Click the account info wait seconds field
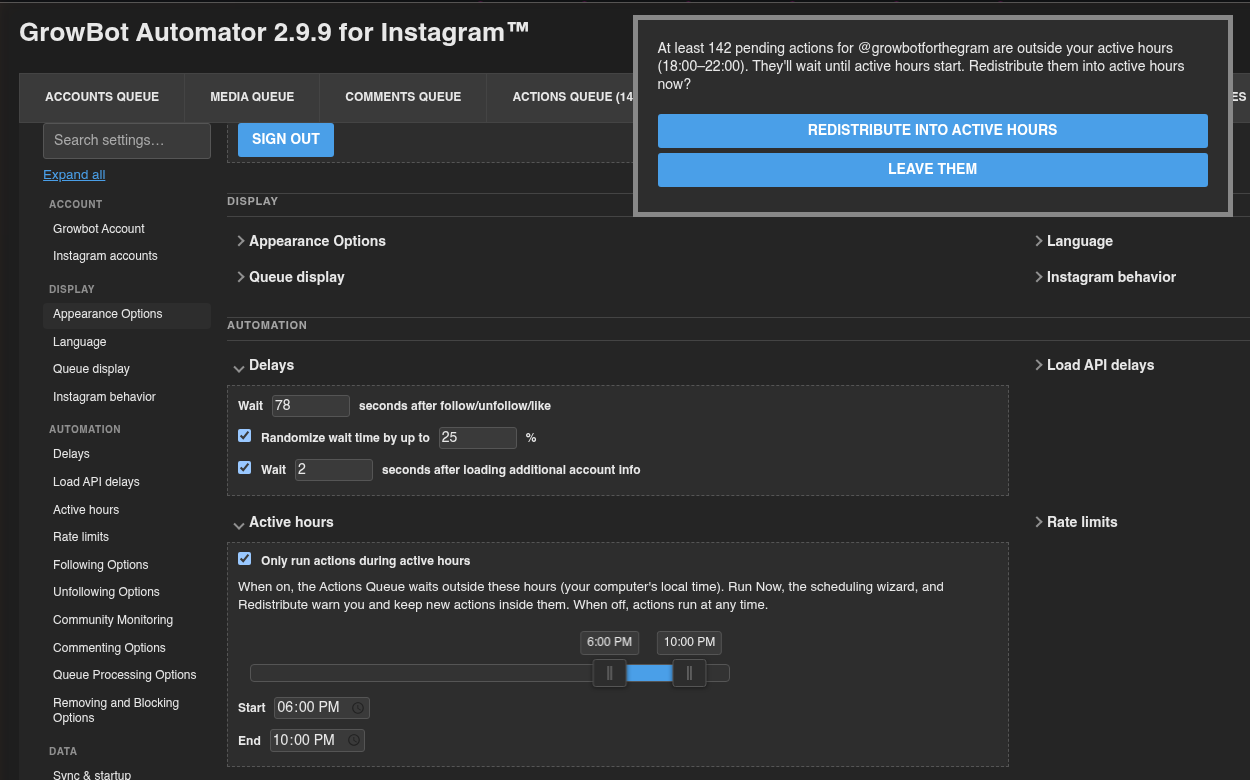Viewport: 1250px width, 780px height. coord(334,470)
